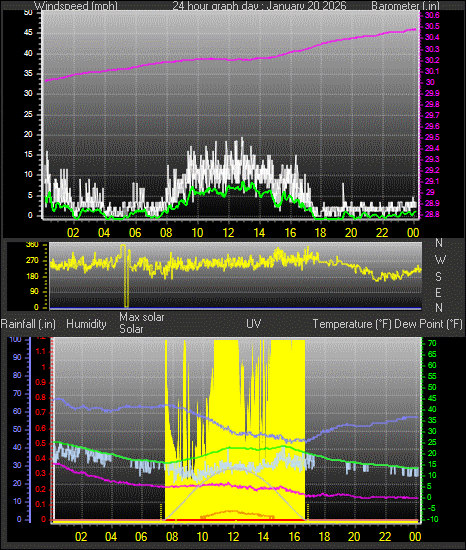
Task: Click the pink 28.8 barometer value
Action: (432, 214)
